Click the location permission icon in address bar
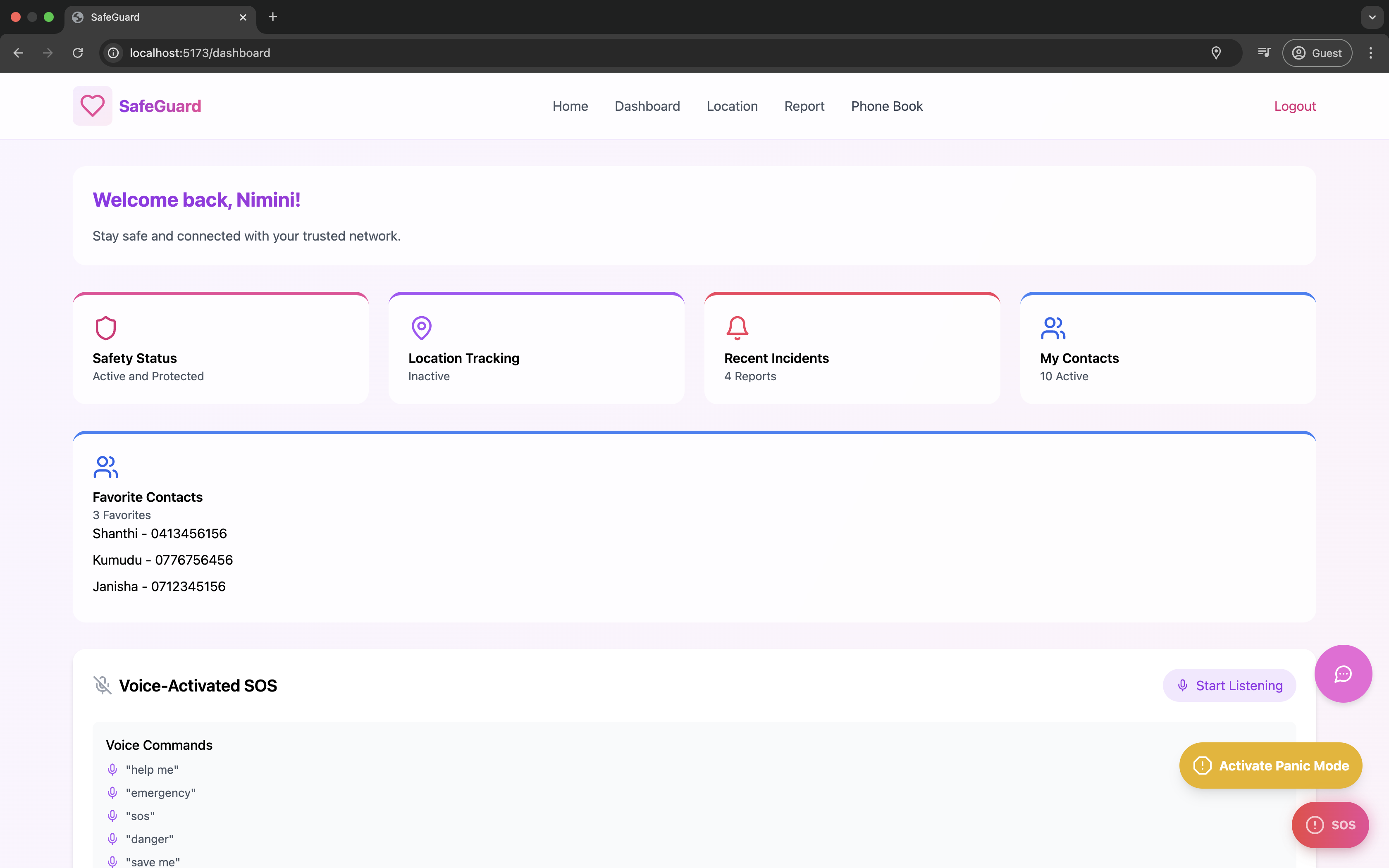This screenshot has height=868, width=1389. coord(1216,53)
